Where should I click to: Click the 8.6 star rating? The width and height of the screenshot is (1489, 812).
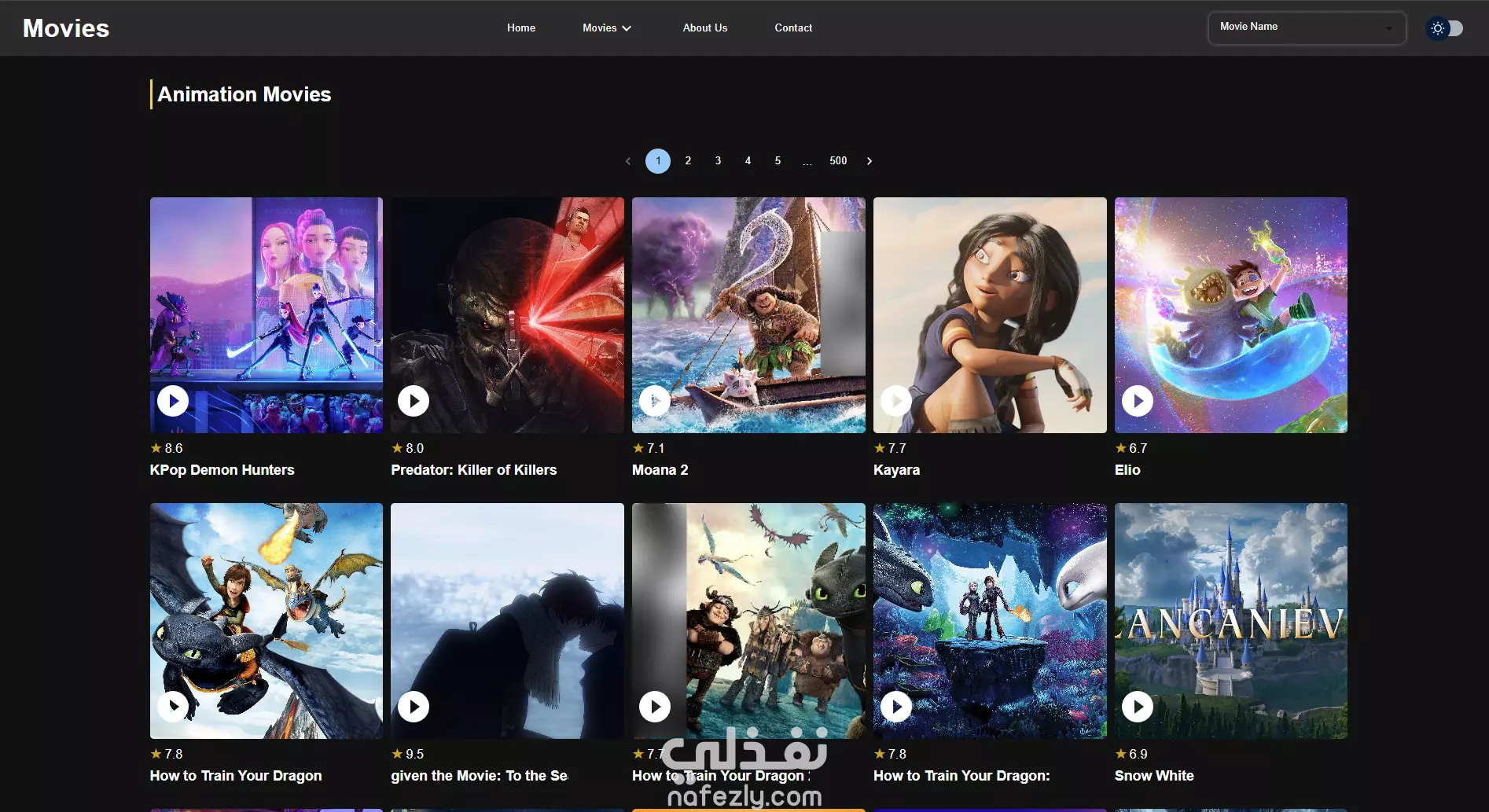coord(167,448)
